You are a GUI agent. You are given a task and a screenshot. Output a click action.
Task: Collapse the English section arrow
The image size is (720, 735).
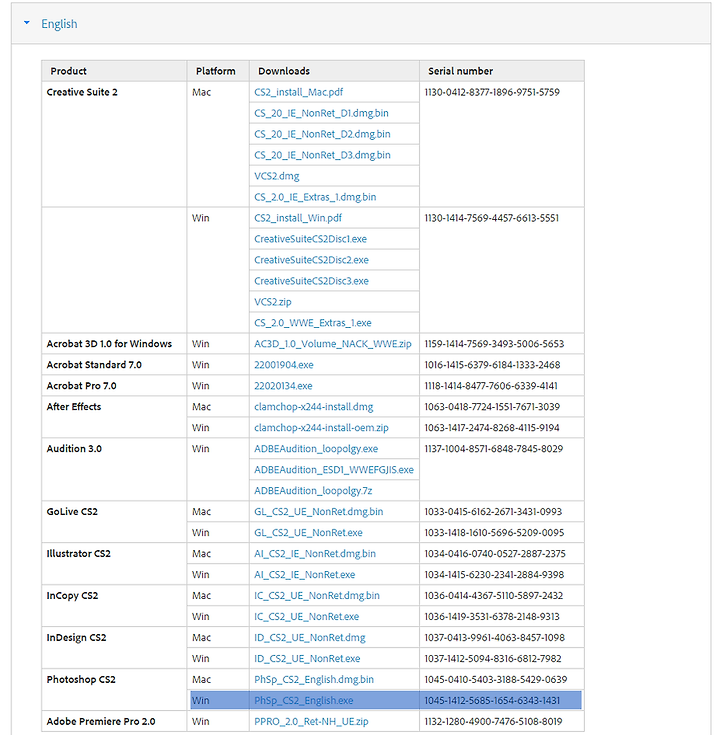pyautogui.click(x=27, y=22)
